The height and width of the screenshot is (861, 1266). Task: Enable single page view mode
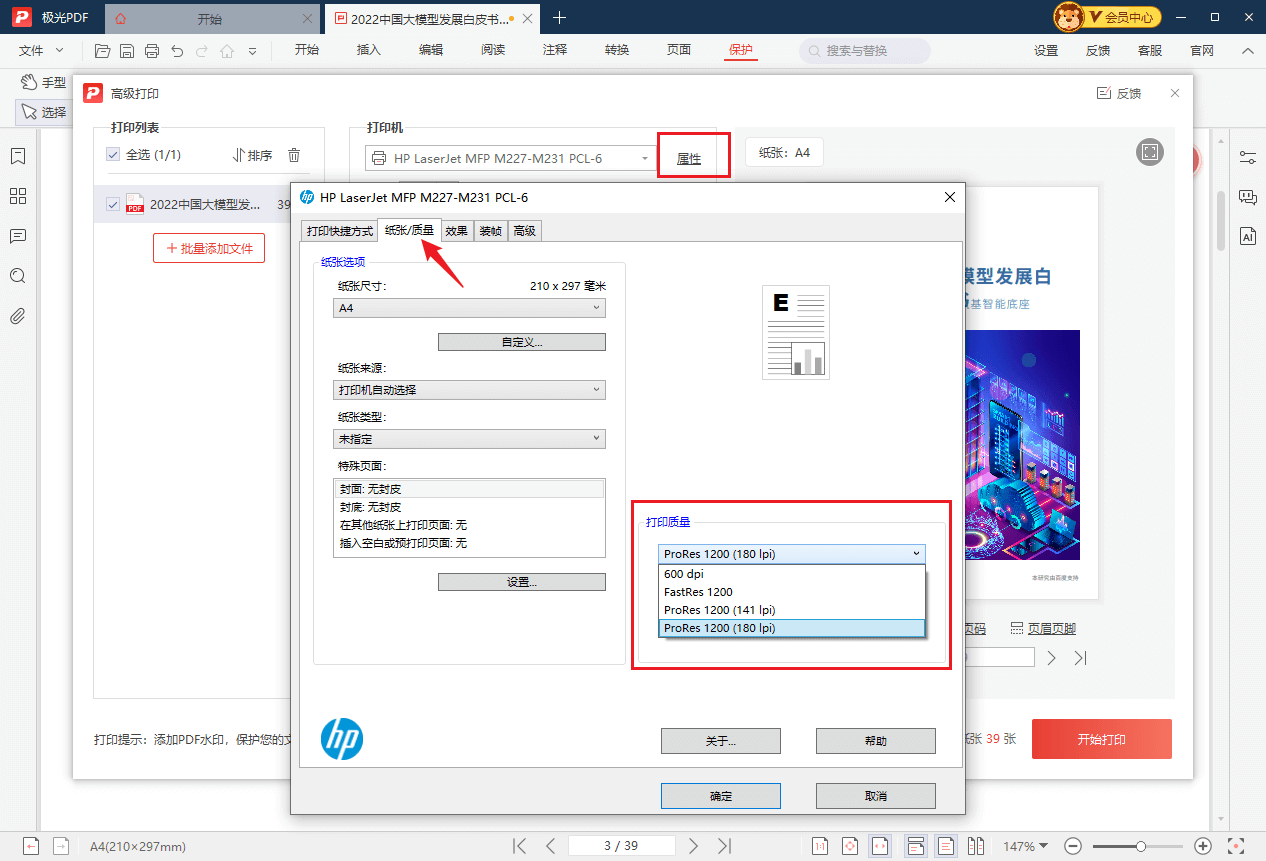click(946, 845)
